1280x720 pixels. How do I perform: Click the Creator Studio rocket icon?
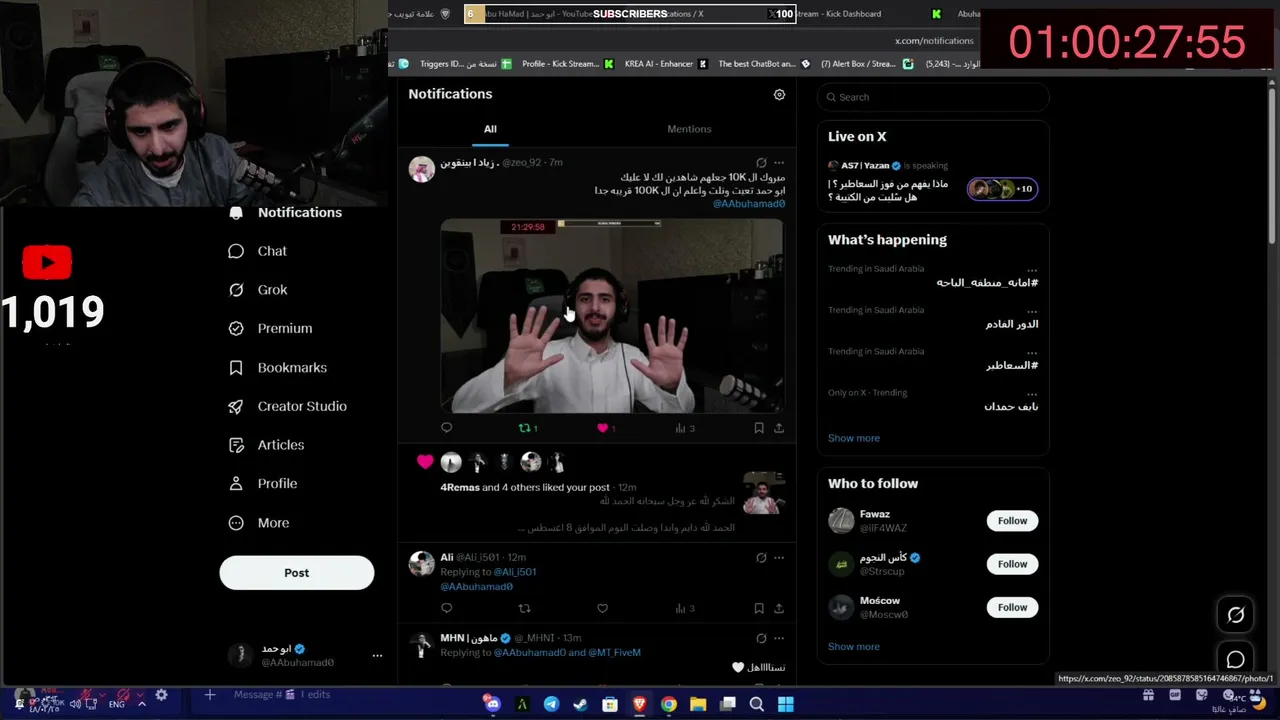point(236,406)
